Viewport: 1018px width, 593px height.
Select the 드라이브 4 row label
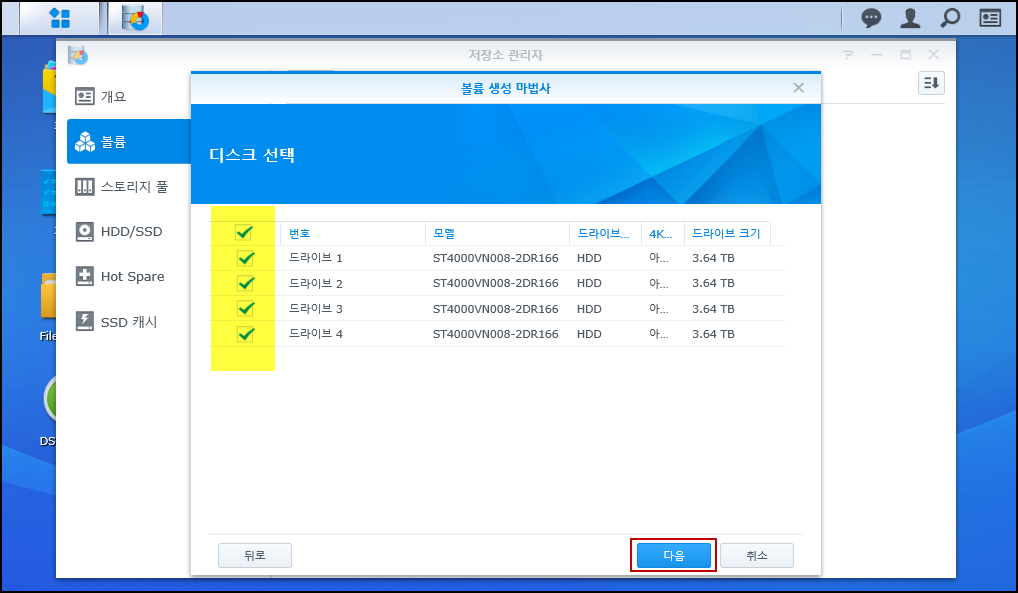coord(316,334)
